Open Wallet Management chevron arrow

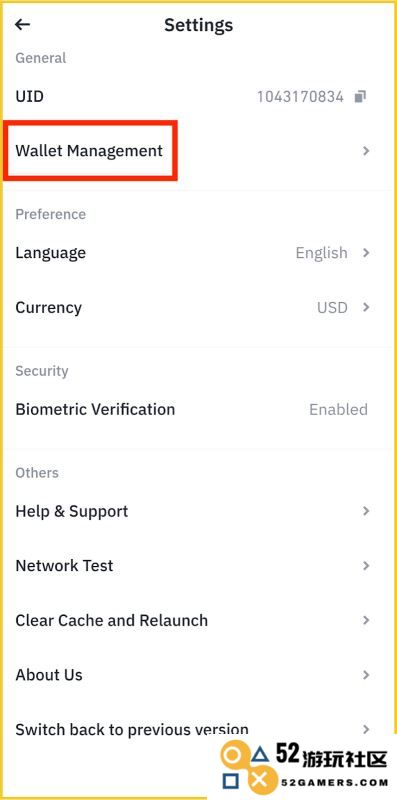coord(365,151)
